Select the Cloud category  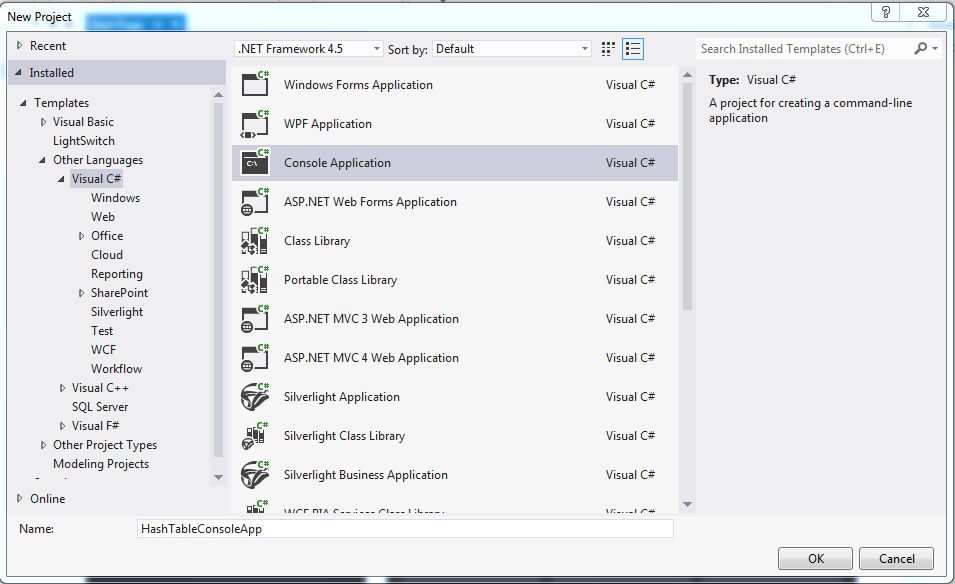tap(107, 255)
